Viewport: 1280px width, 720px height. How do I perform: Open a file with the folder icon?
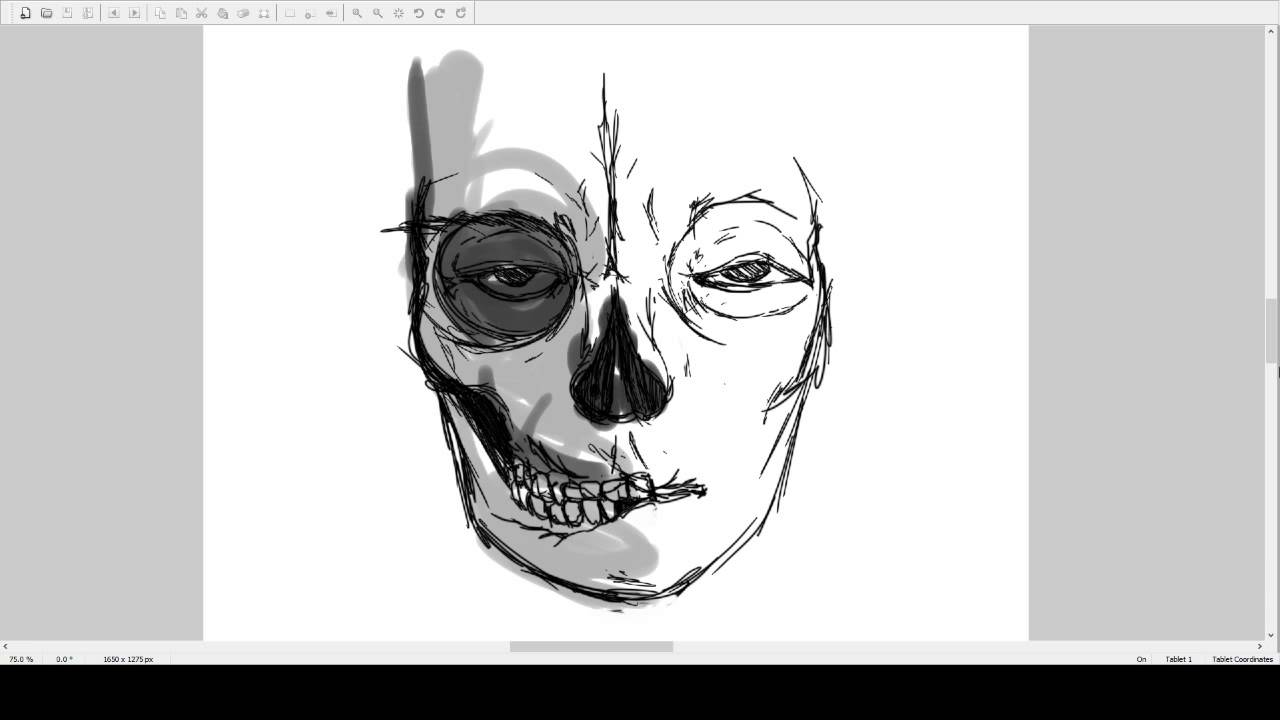(47, 13)
